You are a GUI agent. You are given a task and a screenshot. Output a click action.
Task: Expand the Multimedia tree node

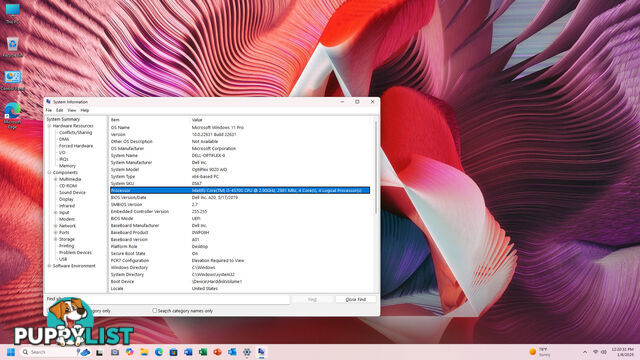tap(56, 179)
